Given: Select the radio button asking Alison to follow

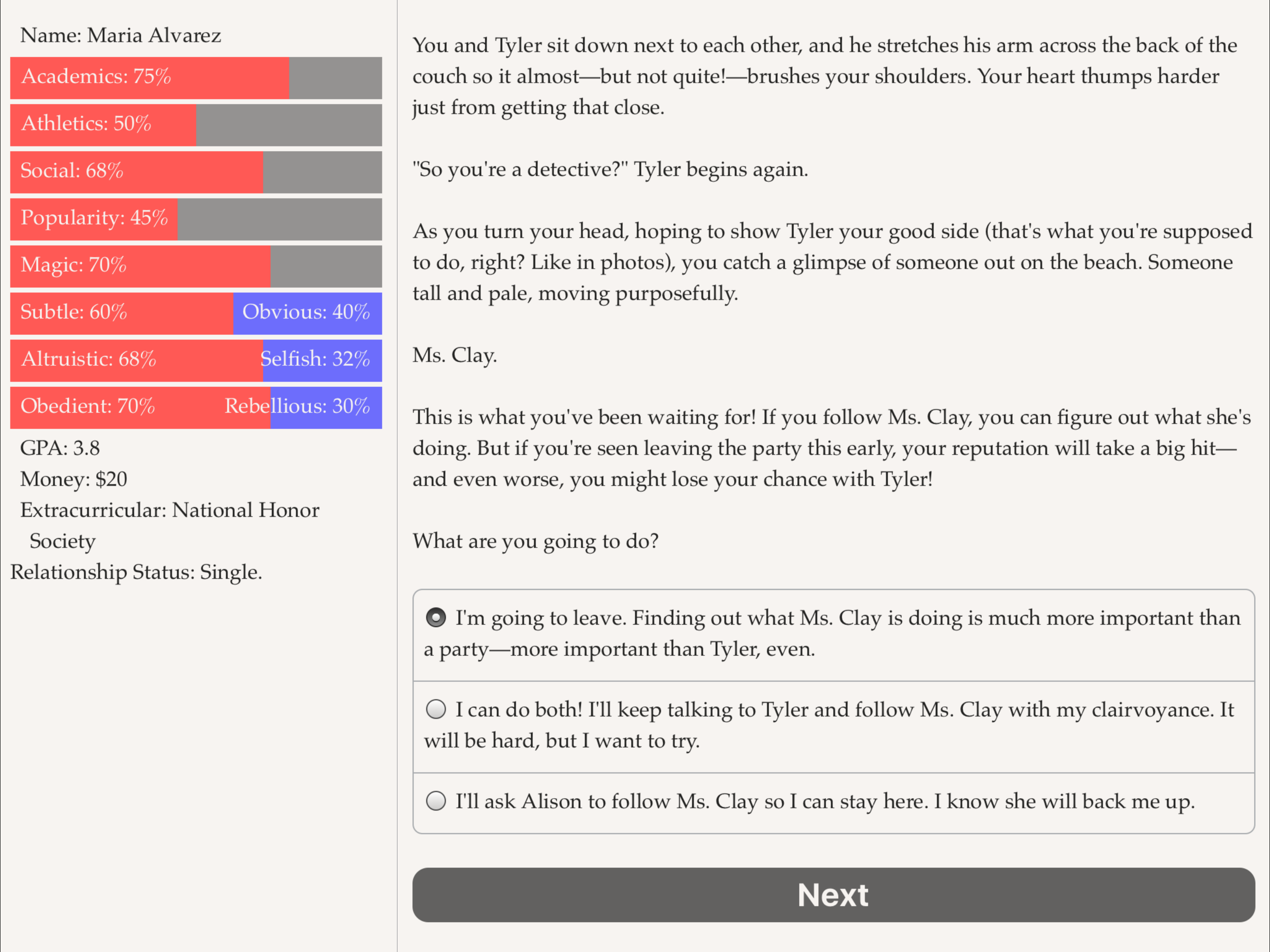Looking at the screenshot, I should [x=436, y=800].
